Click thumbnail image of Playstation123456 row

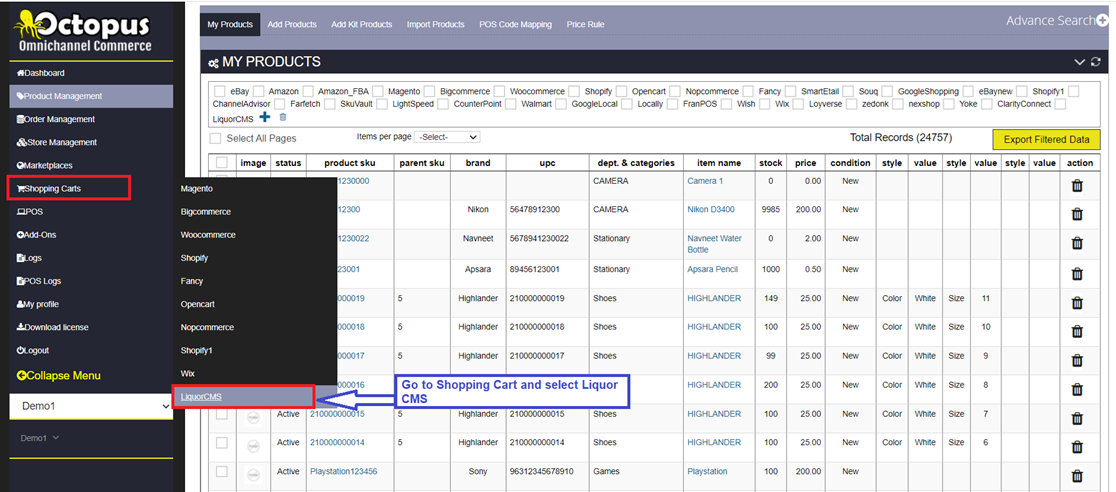(253, 476)
